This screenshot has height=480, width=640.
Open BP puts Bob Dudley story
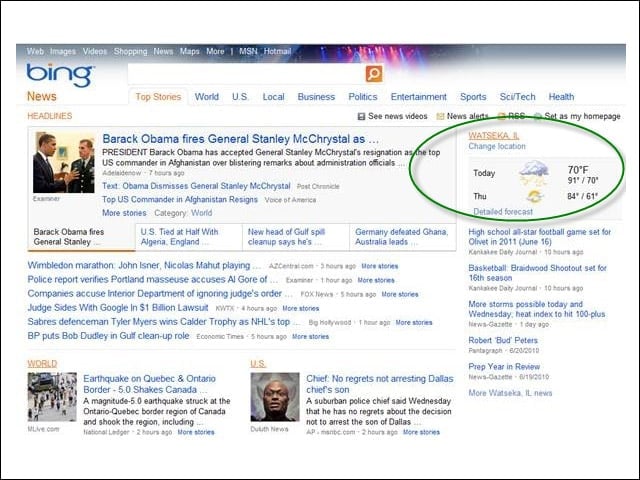[109, 336]
